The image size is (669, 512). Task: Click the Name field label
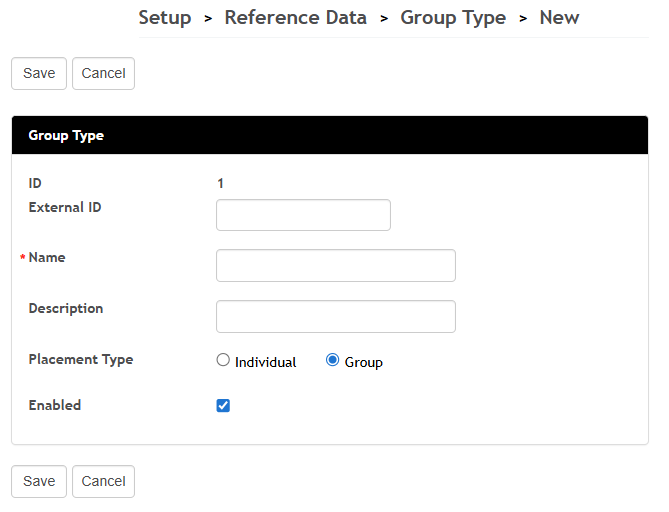tap(47, 257)
